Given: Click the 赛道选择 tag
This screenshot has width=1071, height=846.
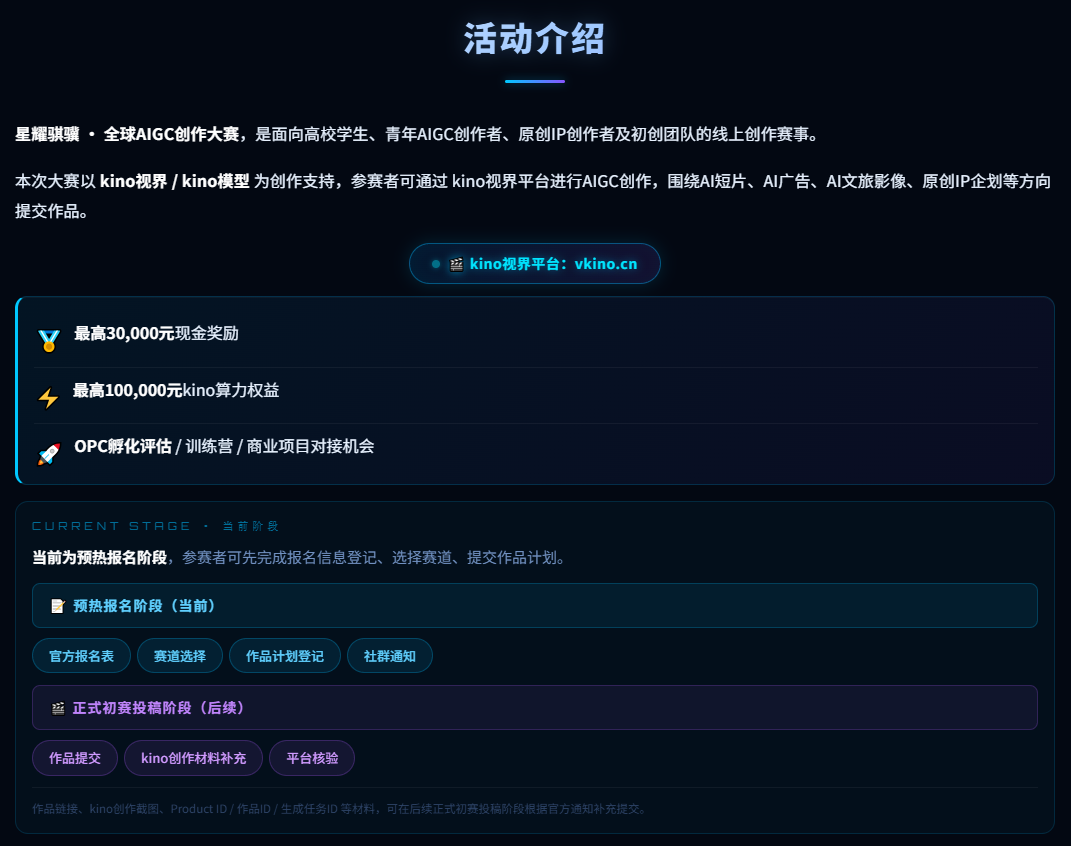Looking at the screenshot, I should click(x=180, y=656).
